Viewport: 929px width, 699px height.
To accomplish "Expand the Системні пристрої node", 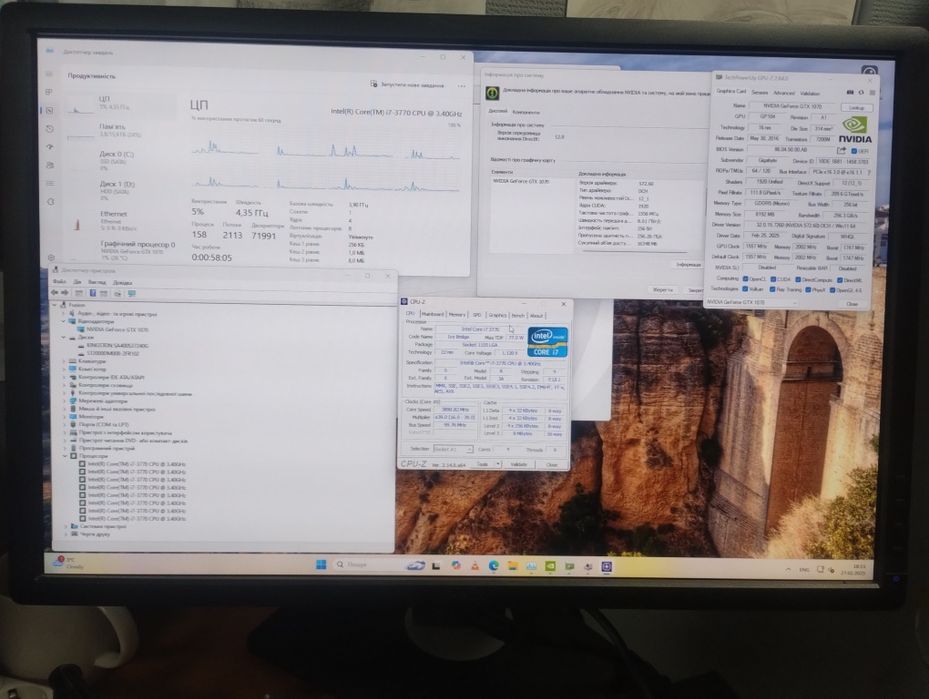I will (66, 527).
